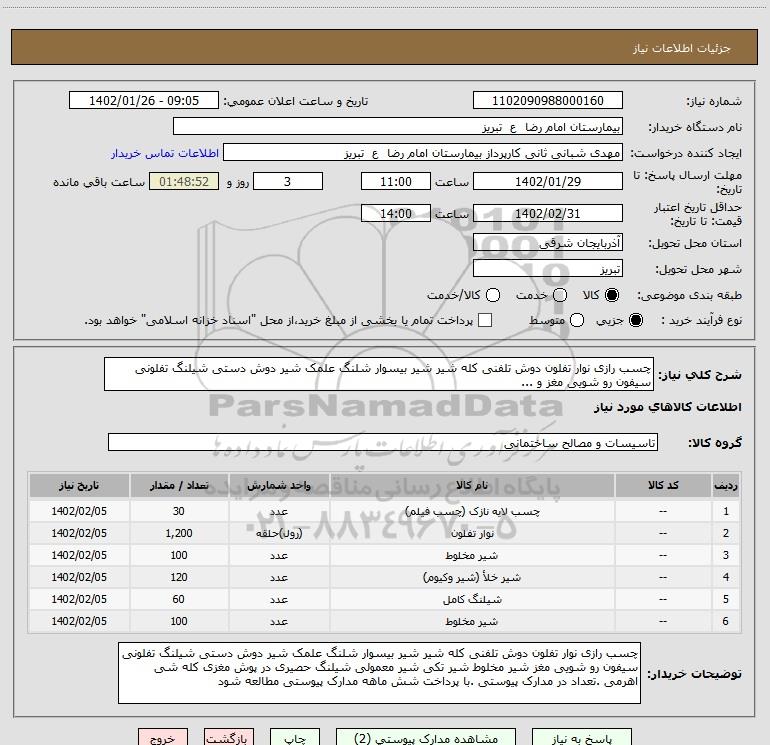Click the واحد شمارش column header
The height and width of the screenshot is (745, 770).
tap(279, 485)
